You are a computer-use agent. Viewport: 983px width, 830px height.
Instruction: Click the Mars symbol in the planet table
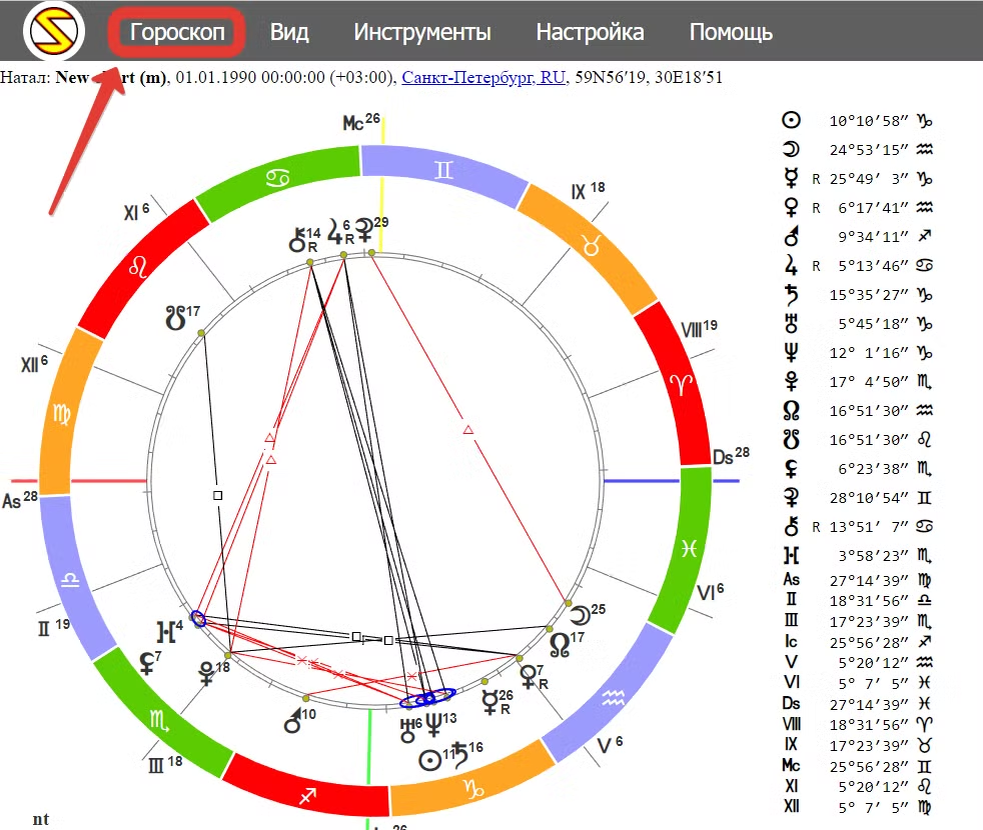791,236
